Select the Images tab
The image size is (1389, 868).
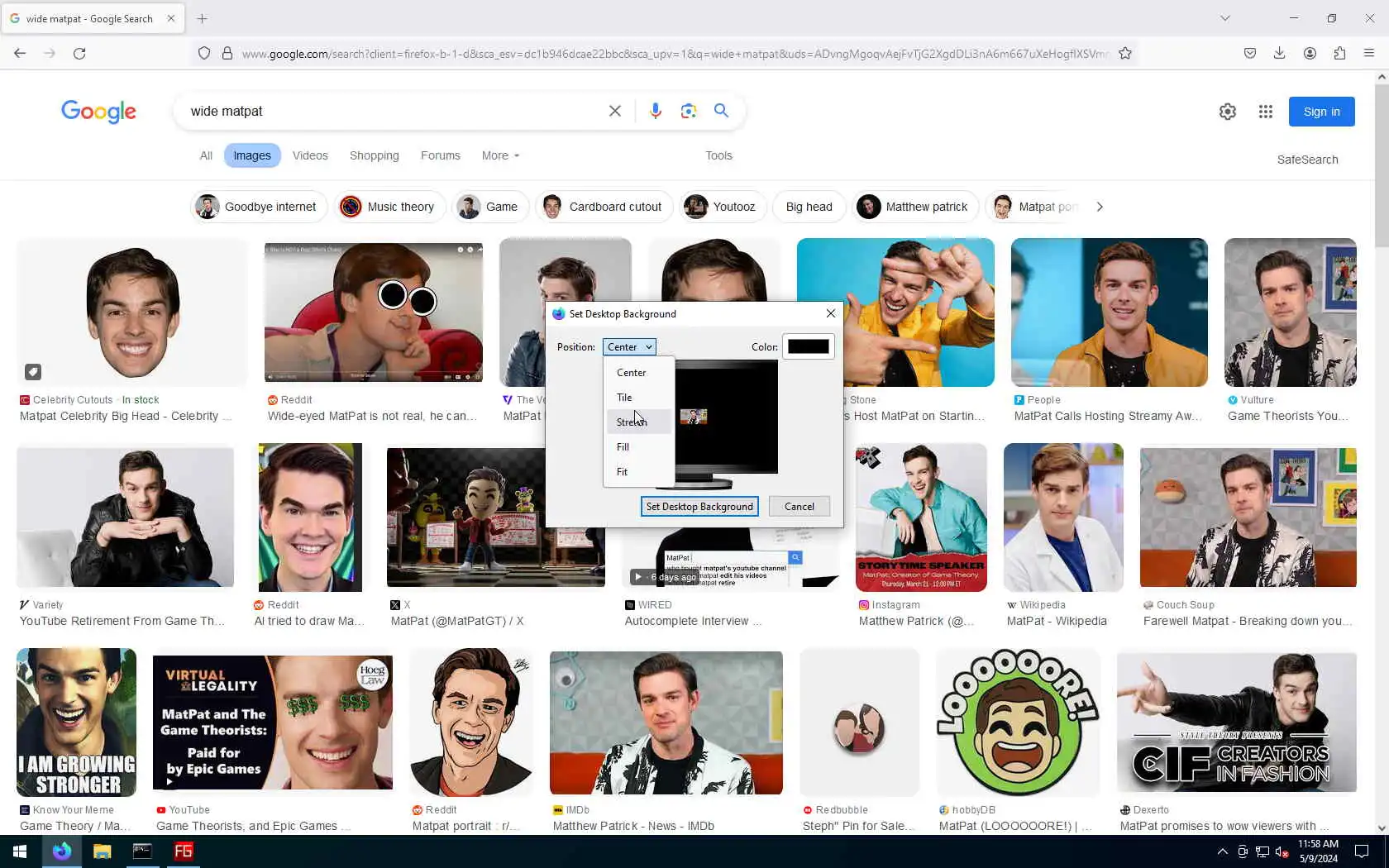252,155
